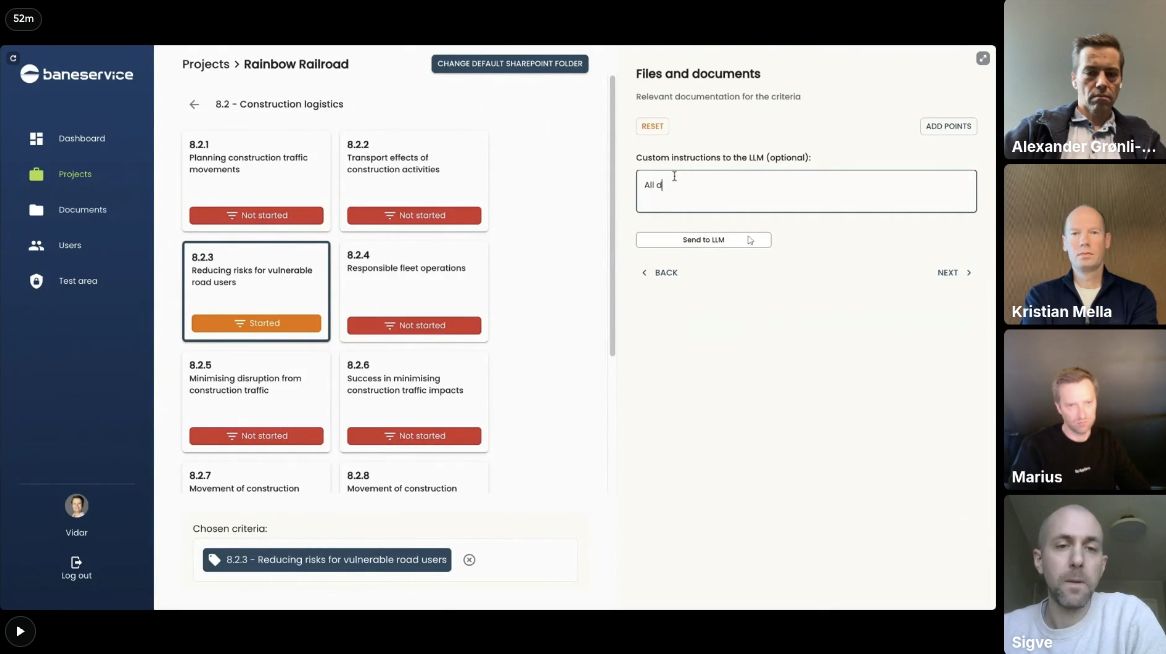Image resolution: width=1166 pixels, height=654 pixels.
Task: Click the Log out icon
Action: point(76,562)
